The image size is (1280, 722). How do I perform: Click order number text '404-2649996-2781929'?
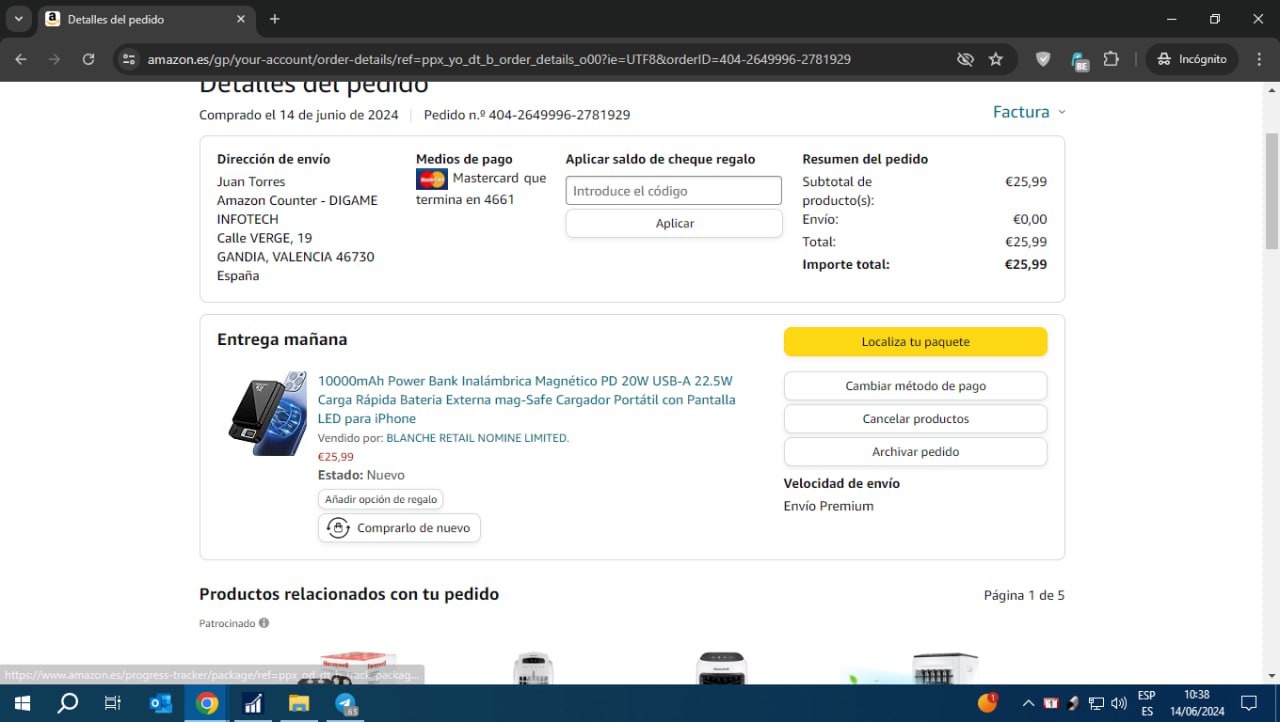[x=559, y=115]
